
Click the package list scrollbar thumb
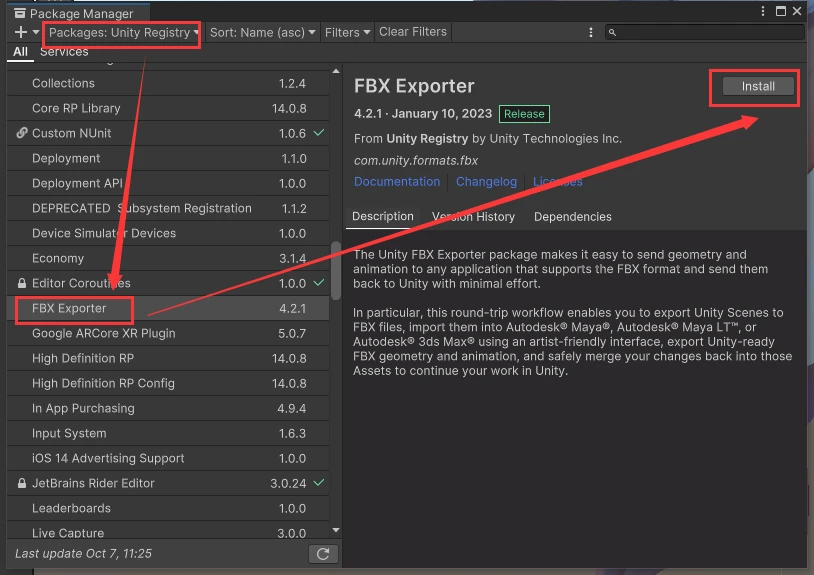click(x=336, y=270)
